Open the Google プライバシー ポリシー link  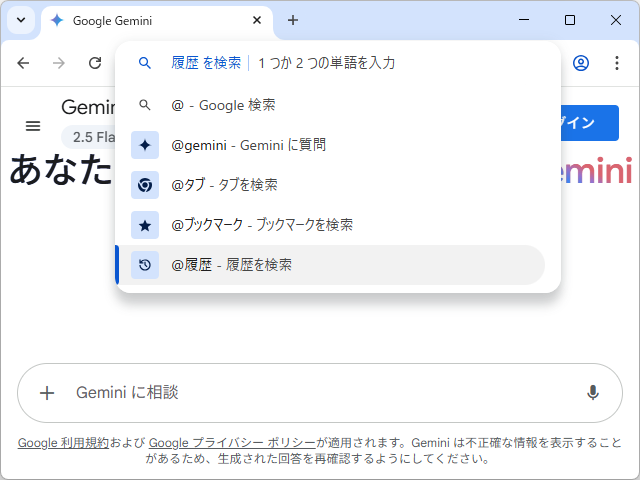[x=232, y=443]
